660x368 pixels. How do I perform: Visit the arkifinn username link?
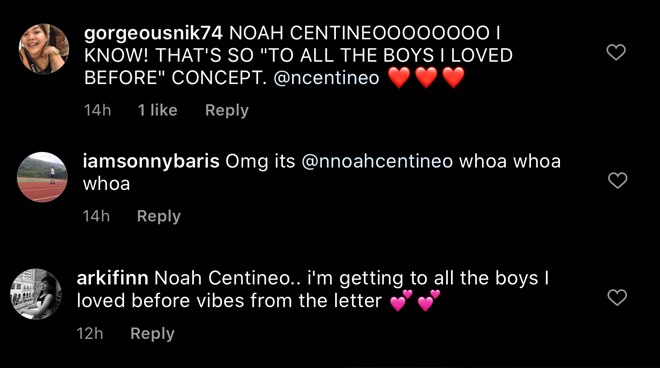click(112, 278)
